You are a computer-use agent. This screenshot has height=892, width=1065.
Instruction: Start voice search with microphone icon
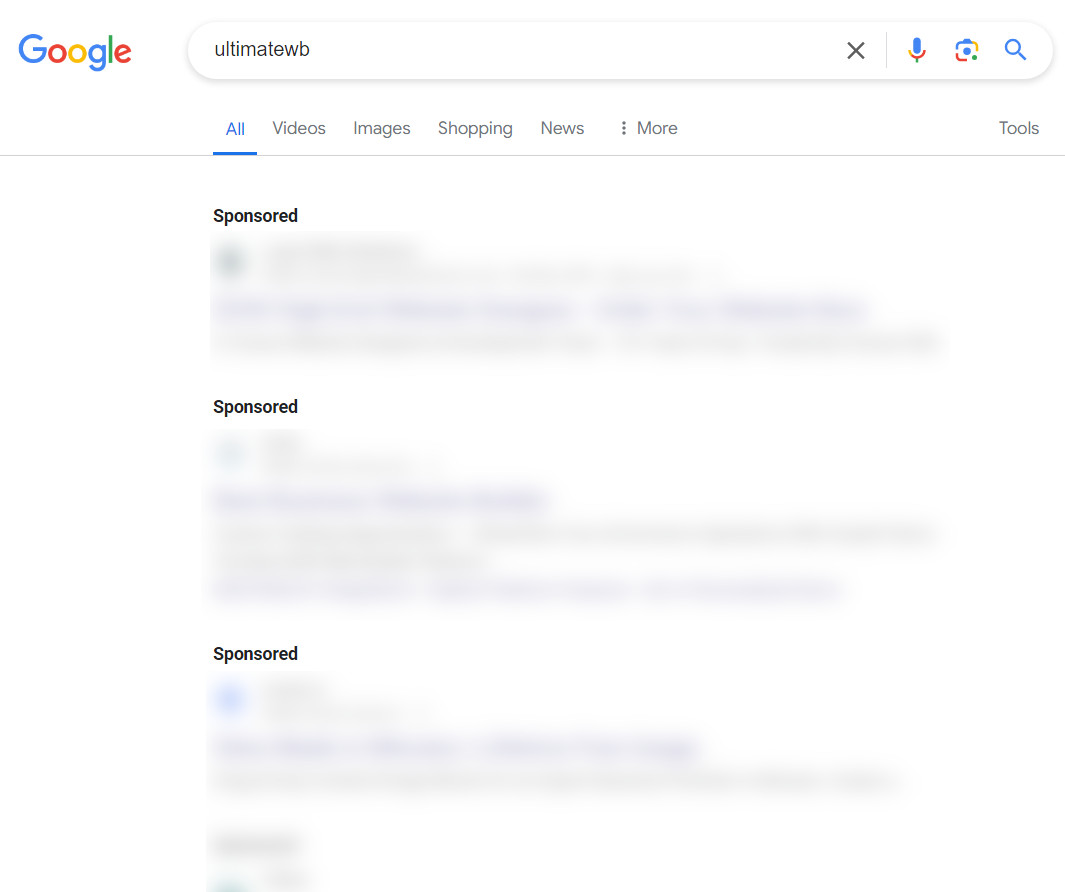coord(916,50)
